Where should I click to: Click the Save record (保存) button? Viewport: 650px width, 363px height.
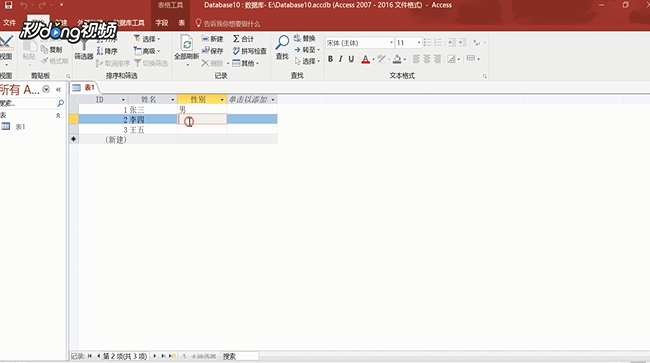[x=212, y=51]
